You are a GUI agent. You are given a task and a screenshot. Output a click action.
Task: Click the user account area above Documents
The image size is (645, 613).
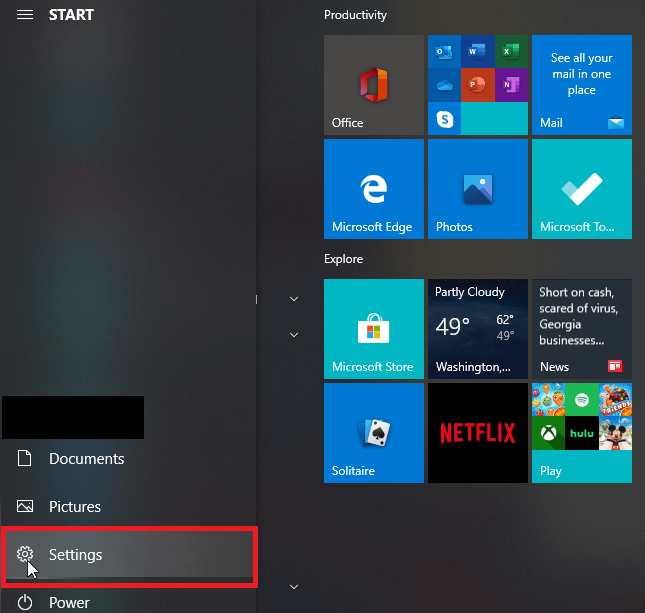pyautogui.click(x=73, y=417)
